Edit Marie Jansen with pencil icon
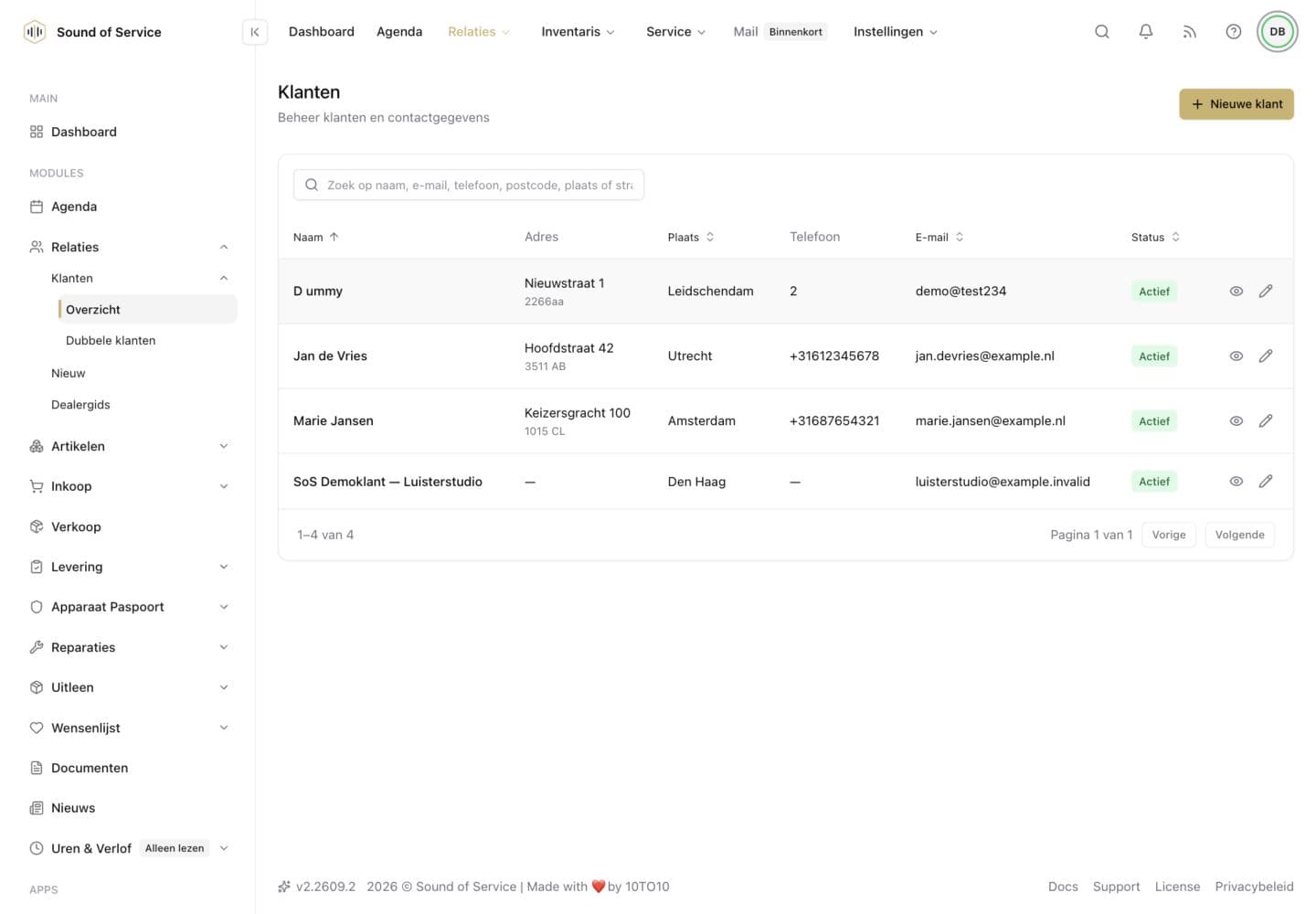This screenshot has height=914, width=1316. tap(1266, 420)
